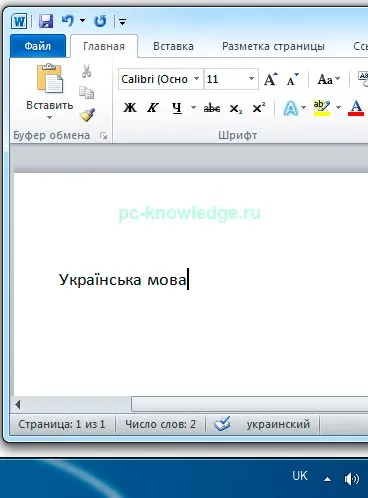Click the UK input language indicator in taskbar
The width and height of the screenshot is (368, 498).
click(299, 476)
